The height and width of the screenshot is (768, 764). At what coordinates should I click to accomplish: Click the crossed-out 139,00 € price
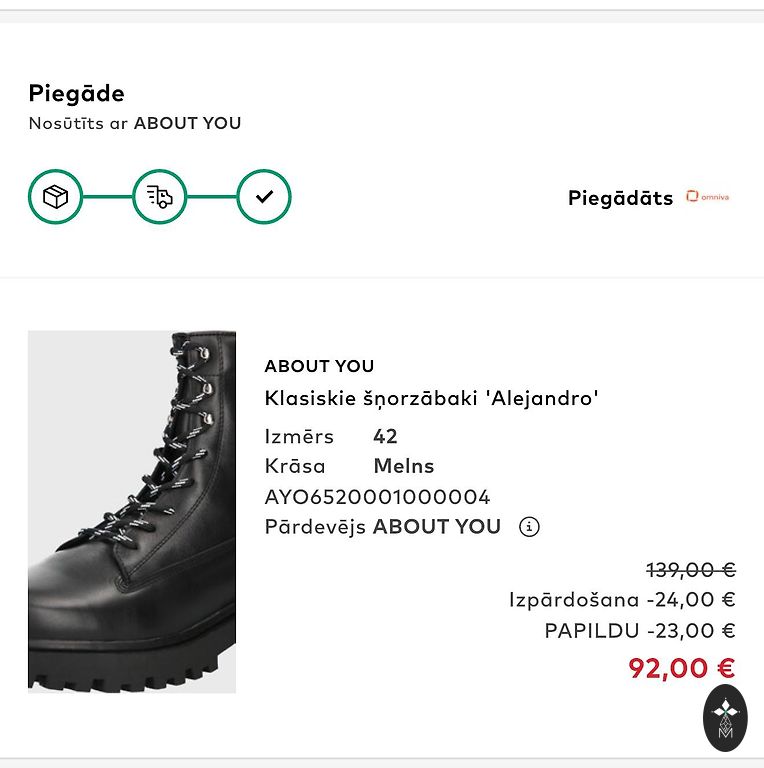coord(691,570)
